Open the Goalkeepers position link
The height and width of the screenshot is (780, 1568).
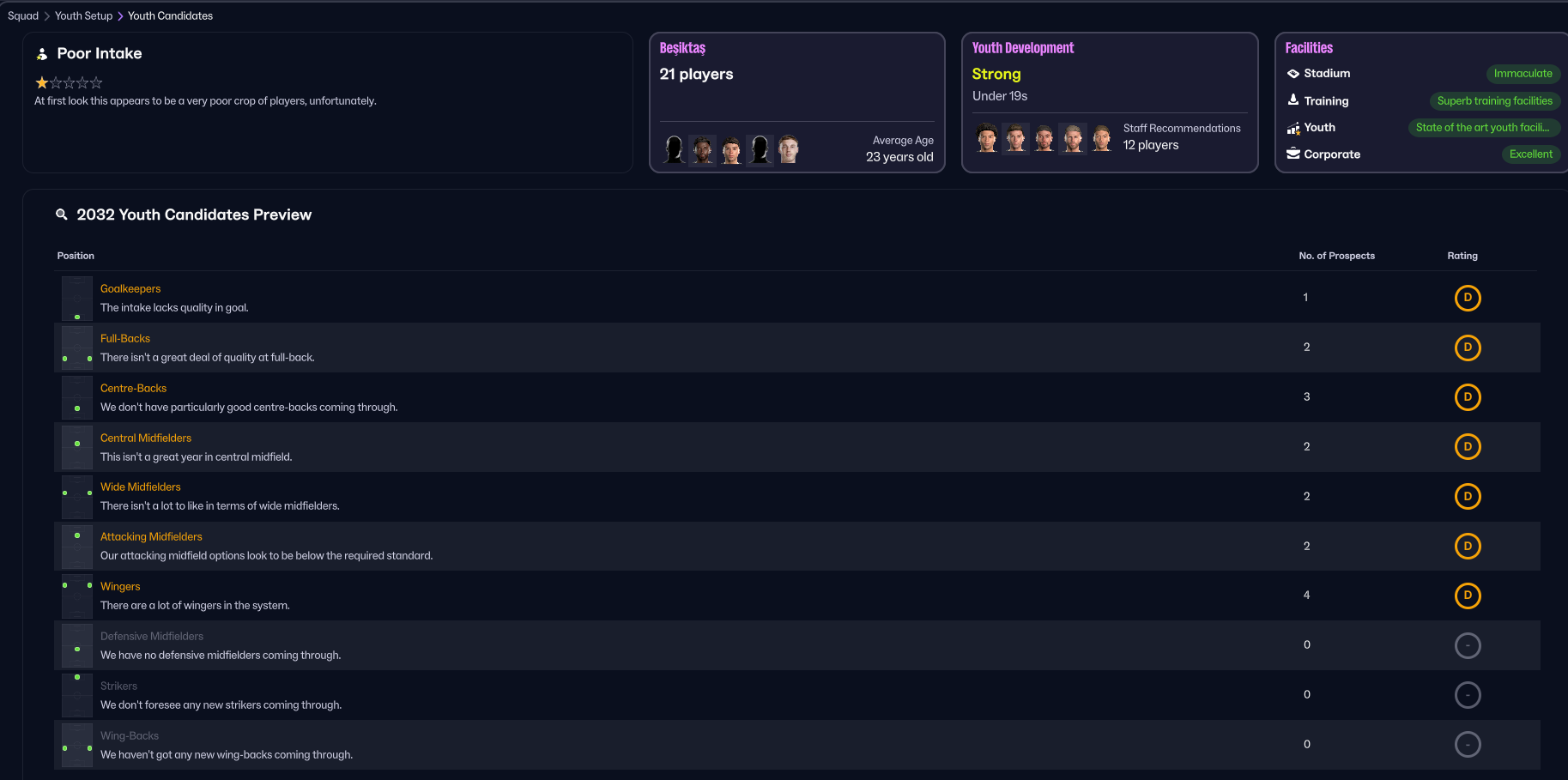click(x=130, y=289)
